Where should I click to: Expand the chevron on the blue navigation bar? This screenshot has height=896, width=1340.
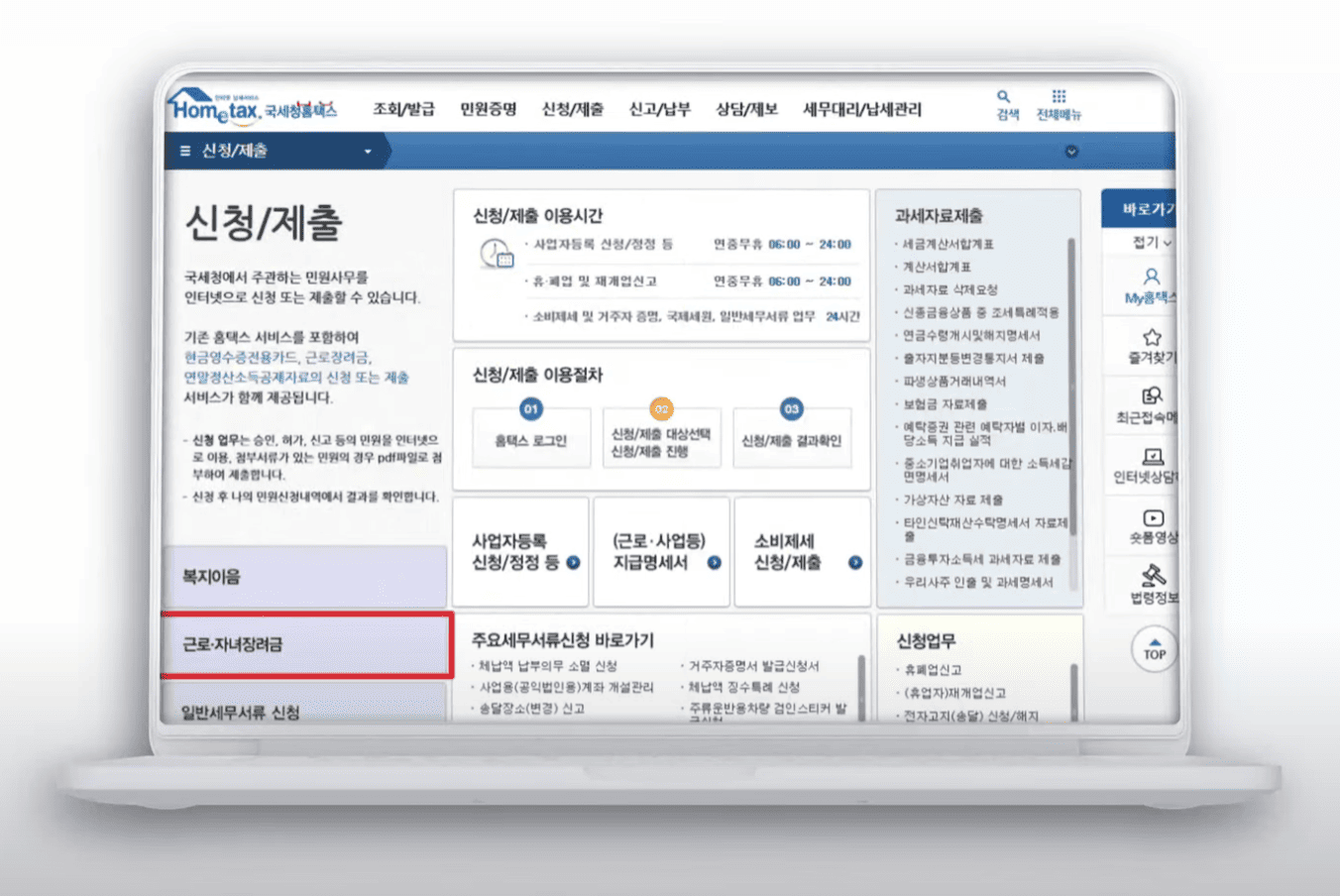coord(1070,151)
